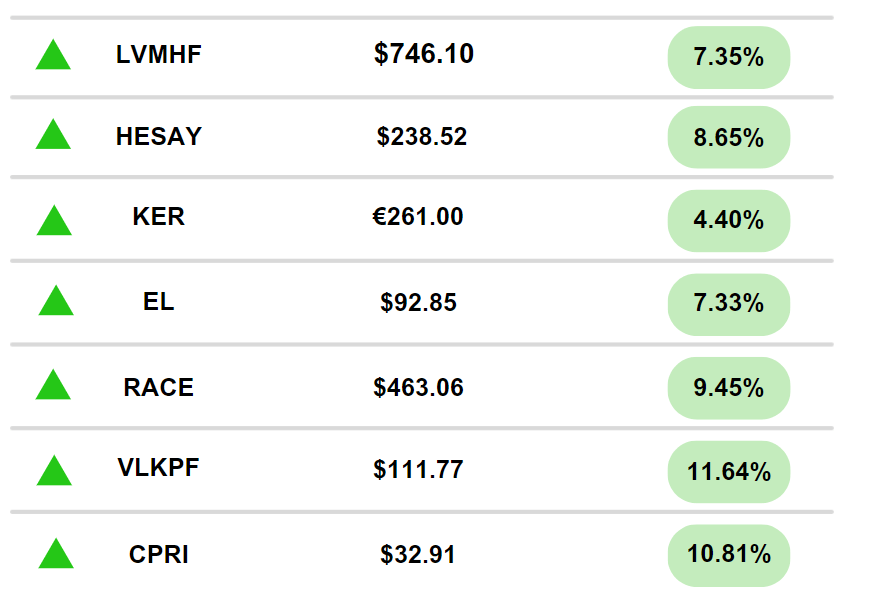The image size is (877, 600).
Task: Open the HESAY ticker symbol
Action: (x=159, y=136)
